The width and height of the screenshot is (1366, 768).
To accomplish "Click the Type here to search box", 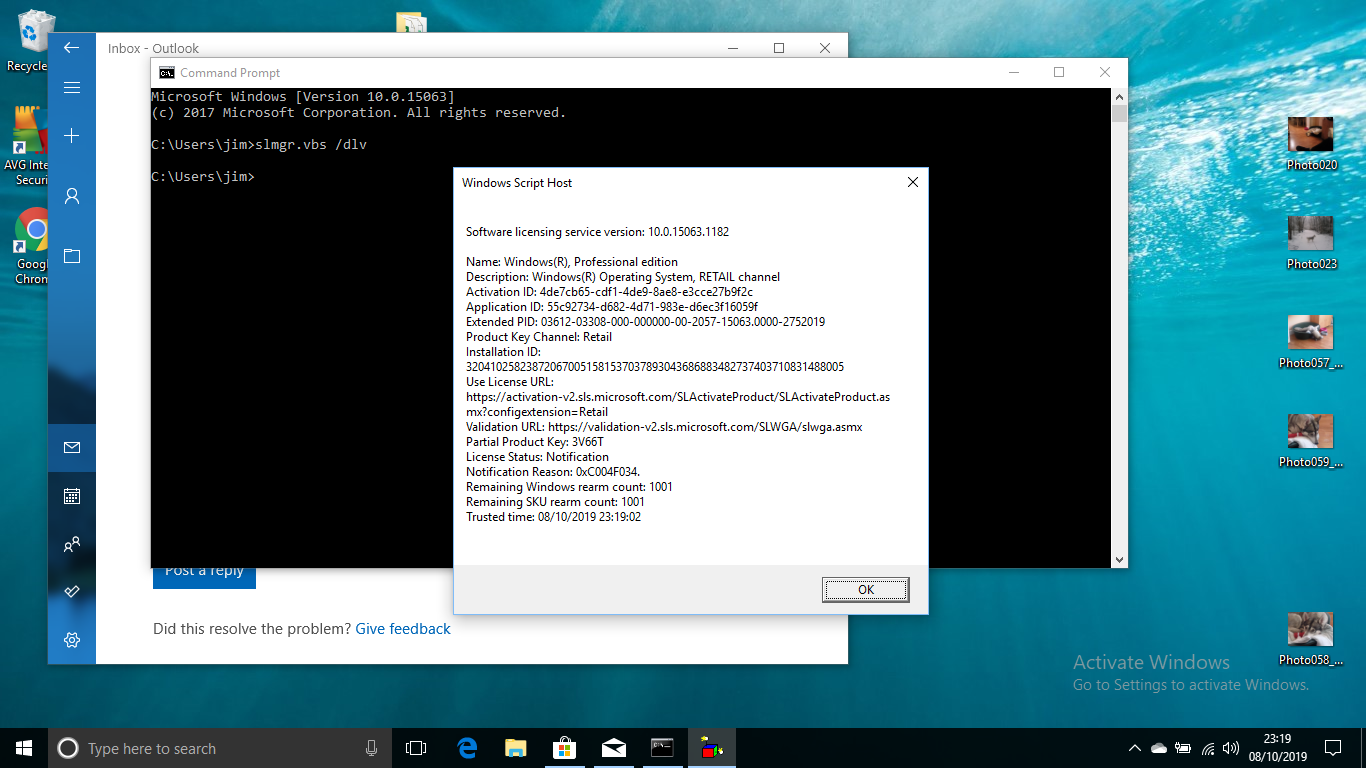I will (220, 748).
